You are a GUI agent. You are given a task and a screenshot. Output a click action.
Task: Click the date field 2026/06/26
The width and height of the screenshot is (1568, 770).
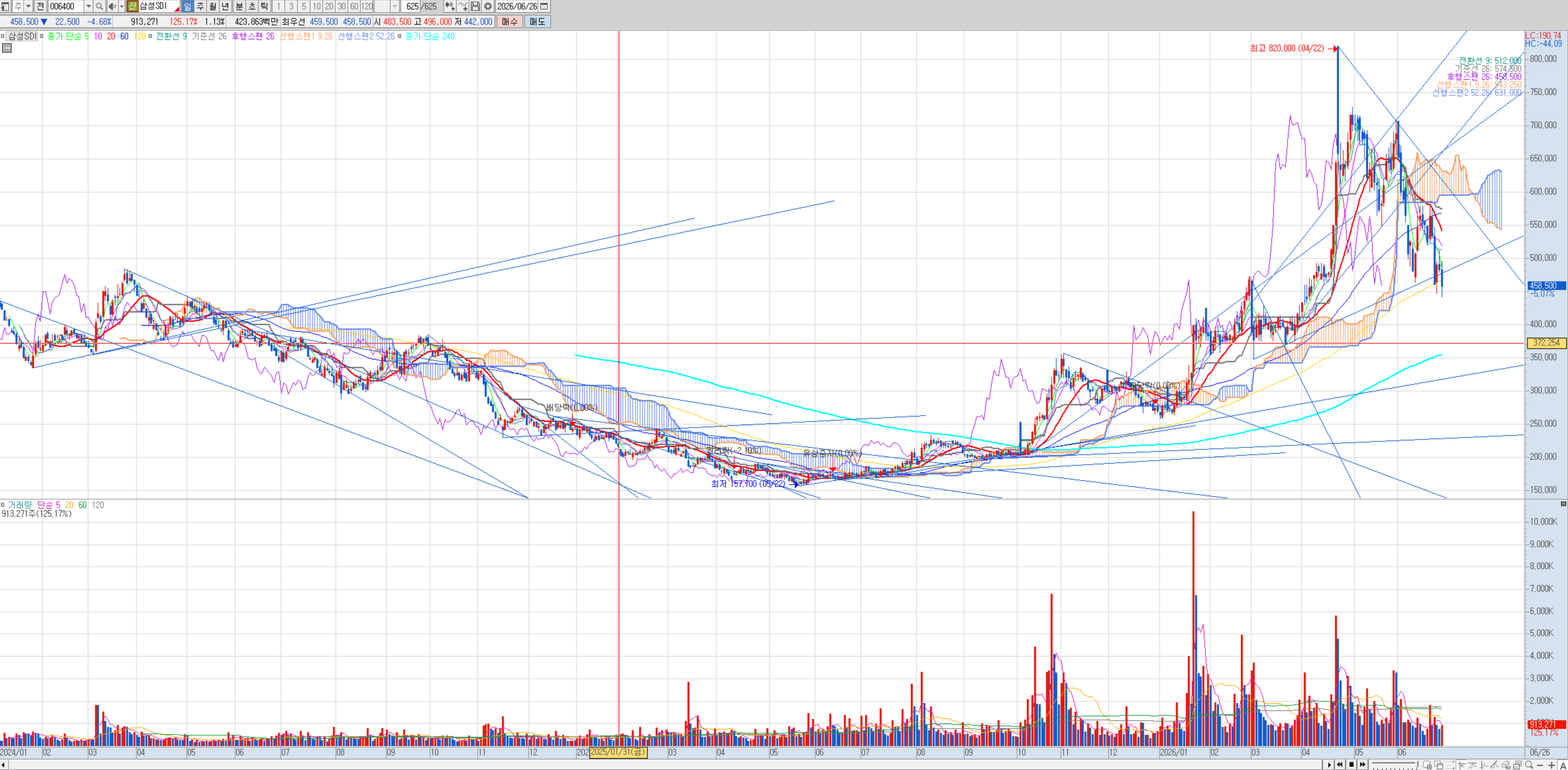[517, 6]
